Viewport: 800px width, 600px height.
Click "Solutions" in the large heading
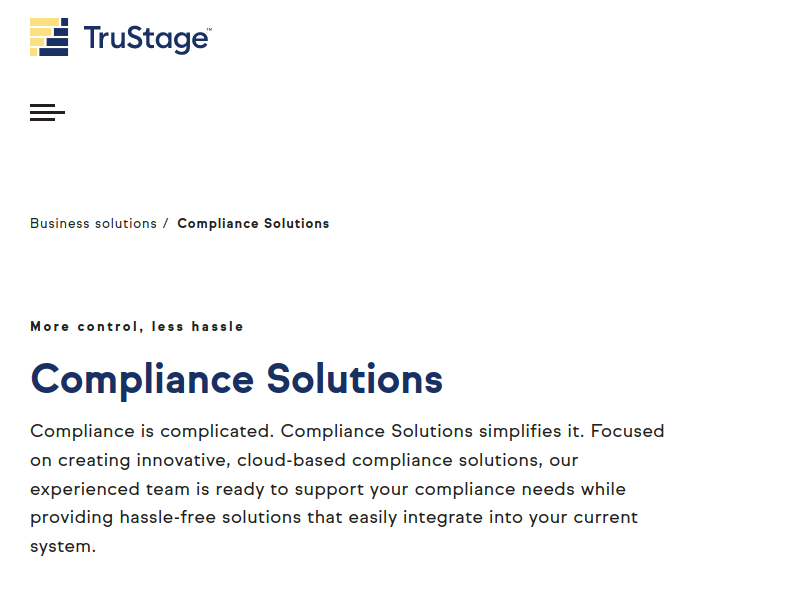[355, 379]
